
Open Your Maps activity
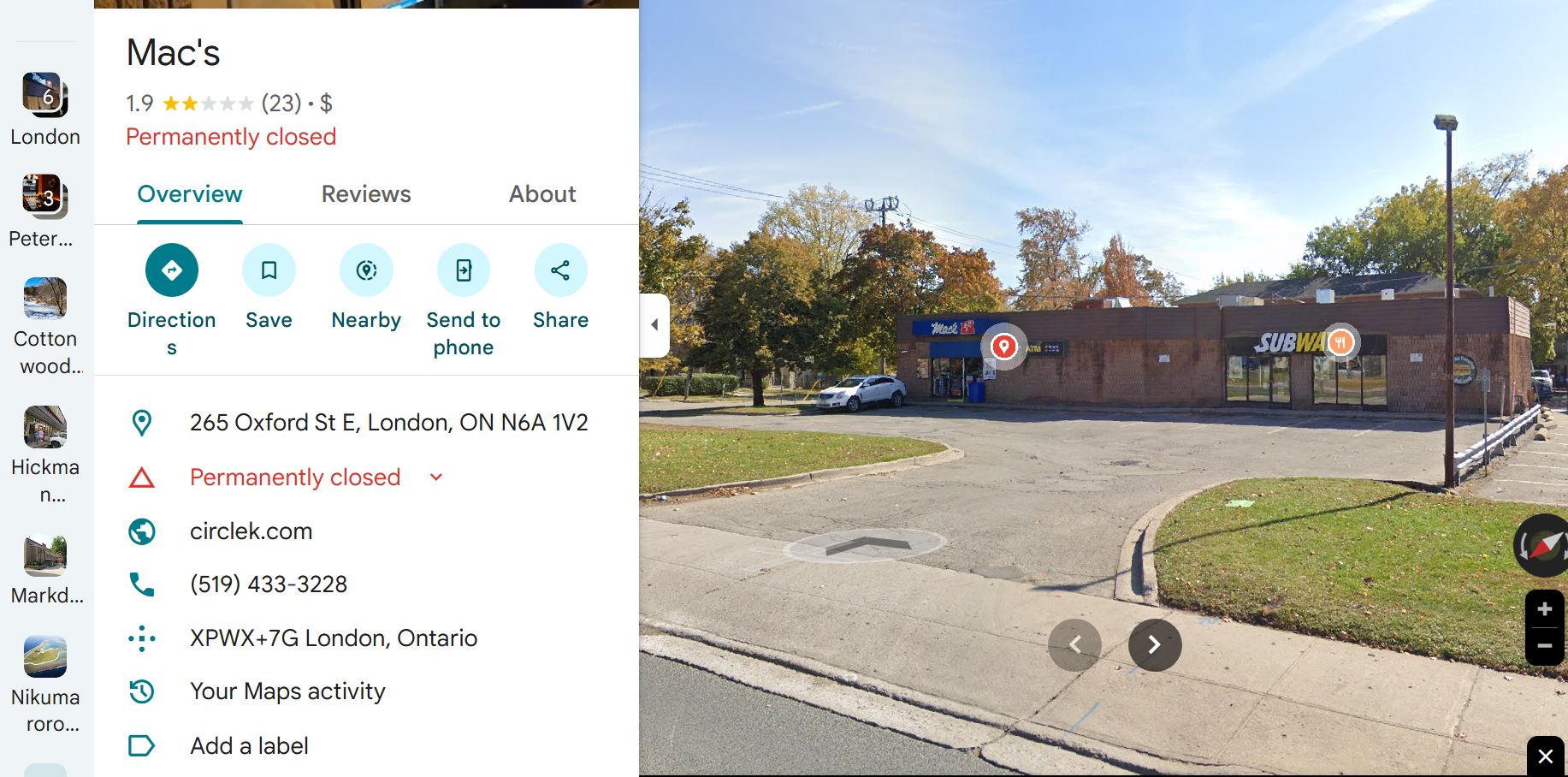click(287, 691)
